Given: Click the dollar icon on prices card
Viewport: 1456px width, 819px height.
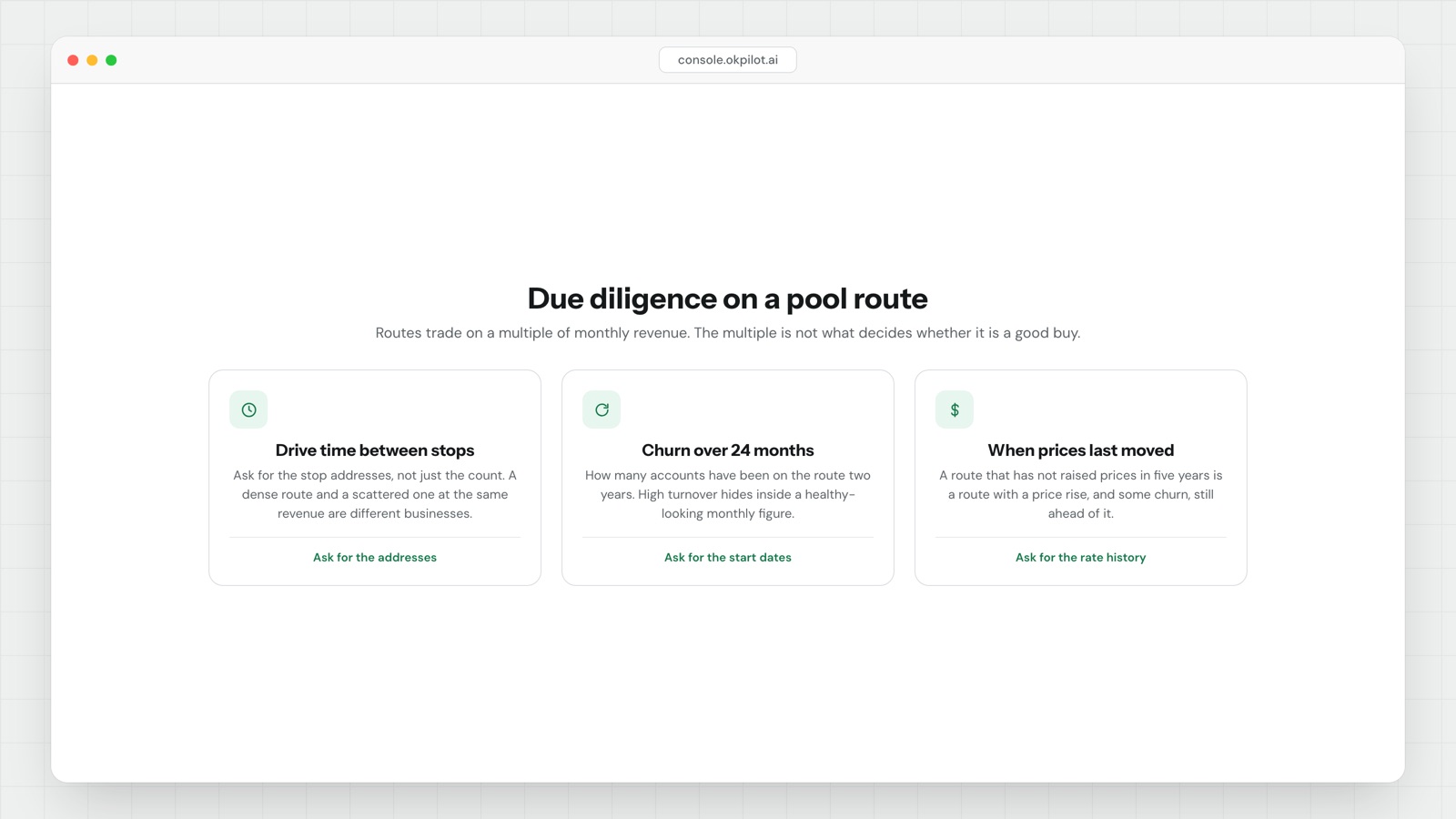Looking at the screenshot, I should 955,409.
